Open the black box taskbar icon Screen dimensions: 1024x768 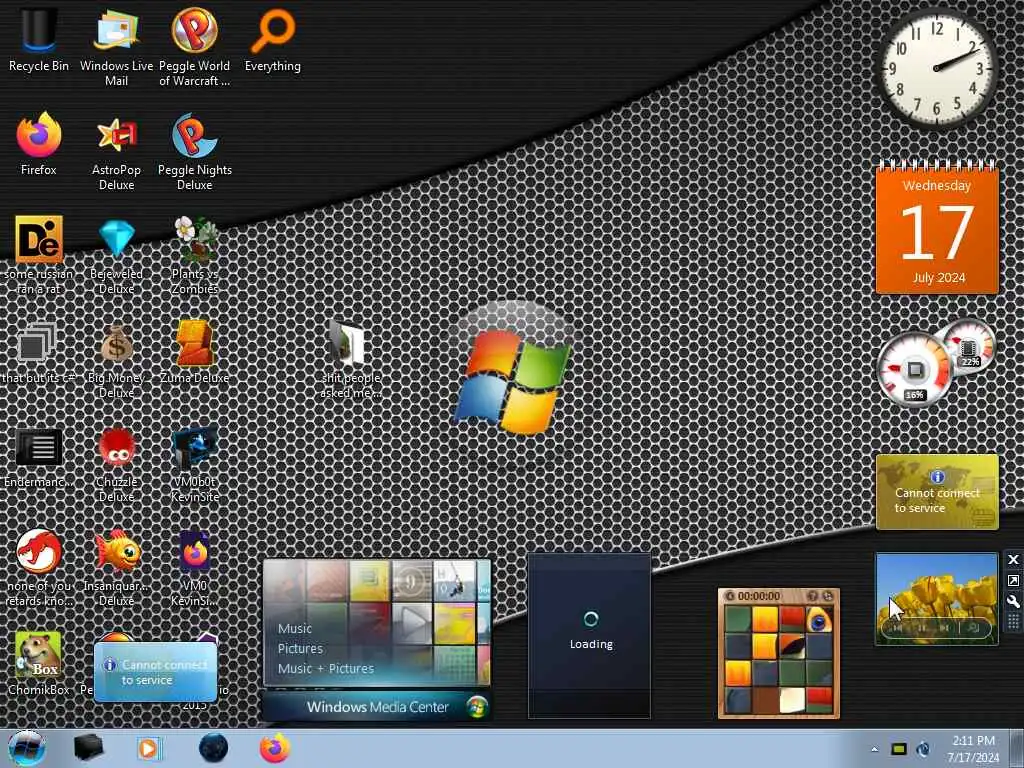88,748
